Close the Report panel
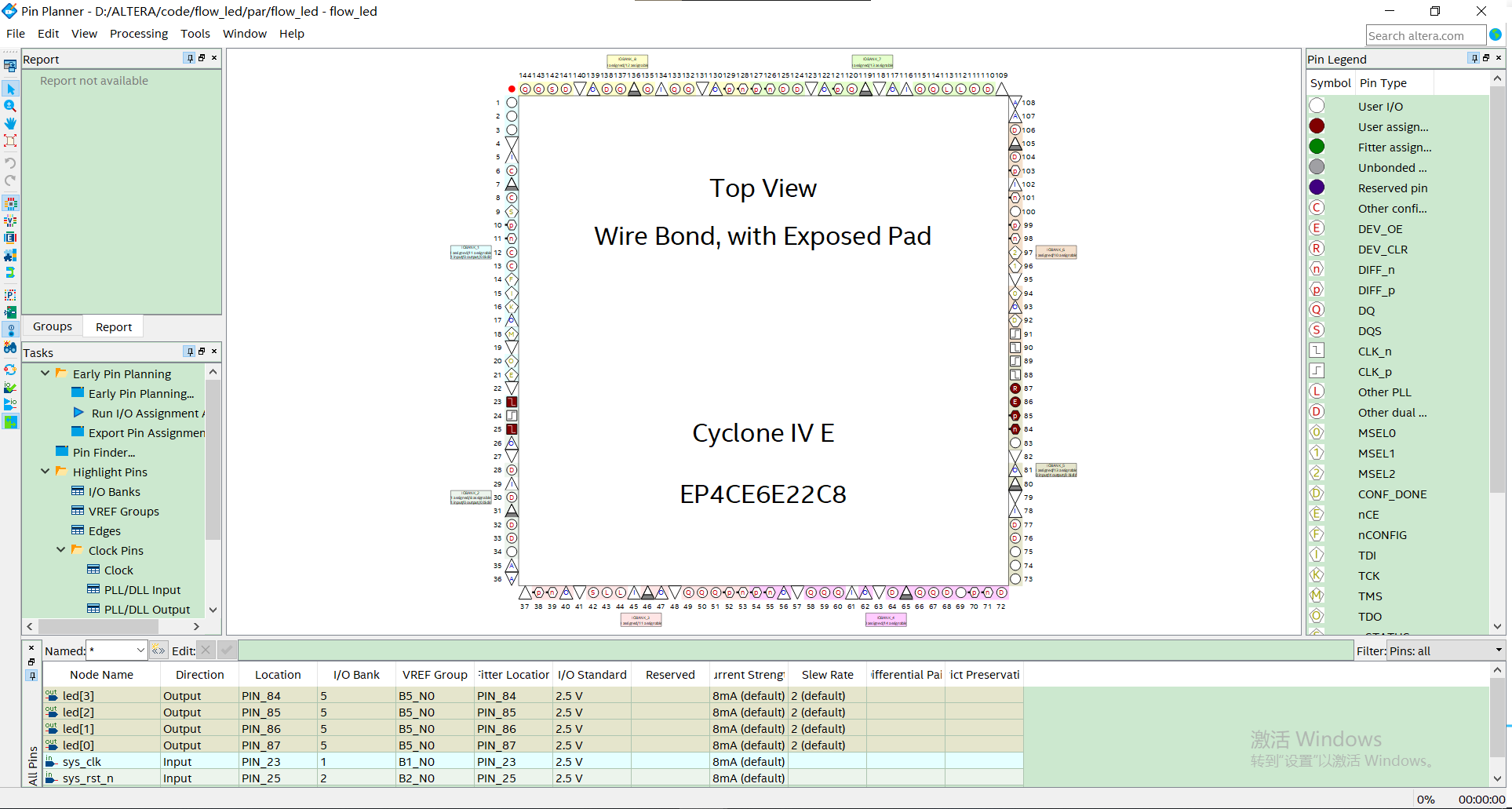The image size is (1512, 809). [x=214, y=58]
